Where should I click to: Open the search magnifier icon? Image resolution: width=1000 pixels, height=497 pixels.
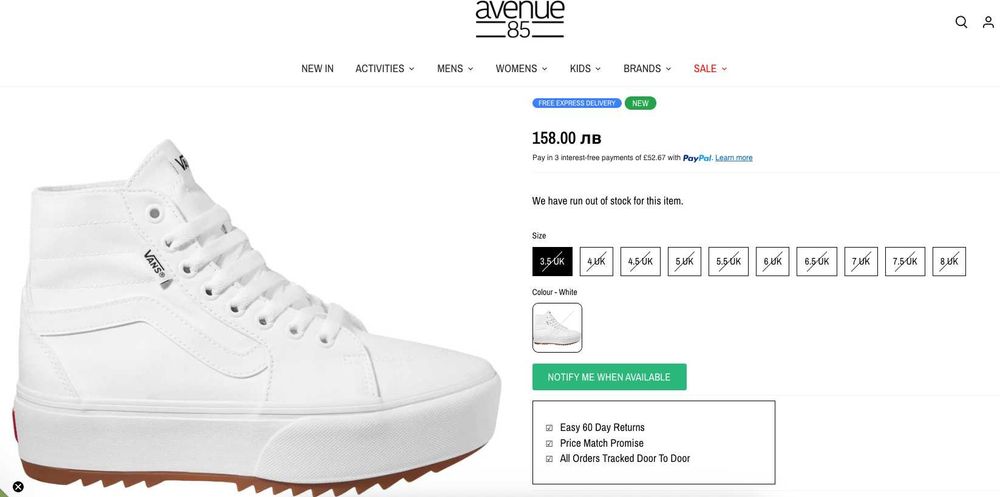961,22
